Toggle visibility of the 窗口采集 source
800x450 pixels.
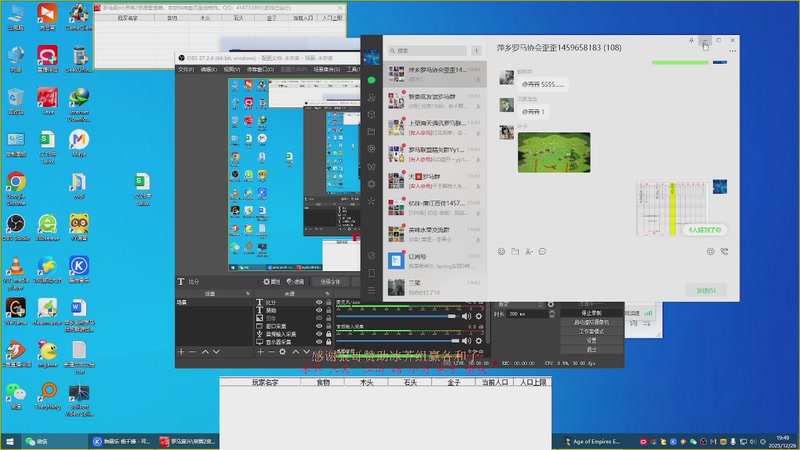(319, 326)
